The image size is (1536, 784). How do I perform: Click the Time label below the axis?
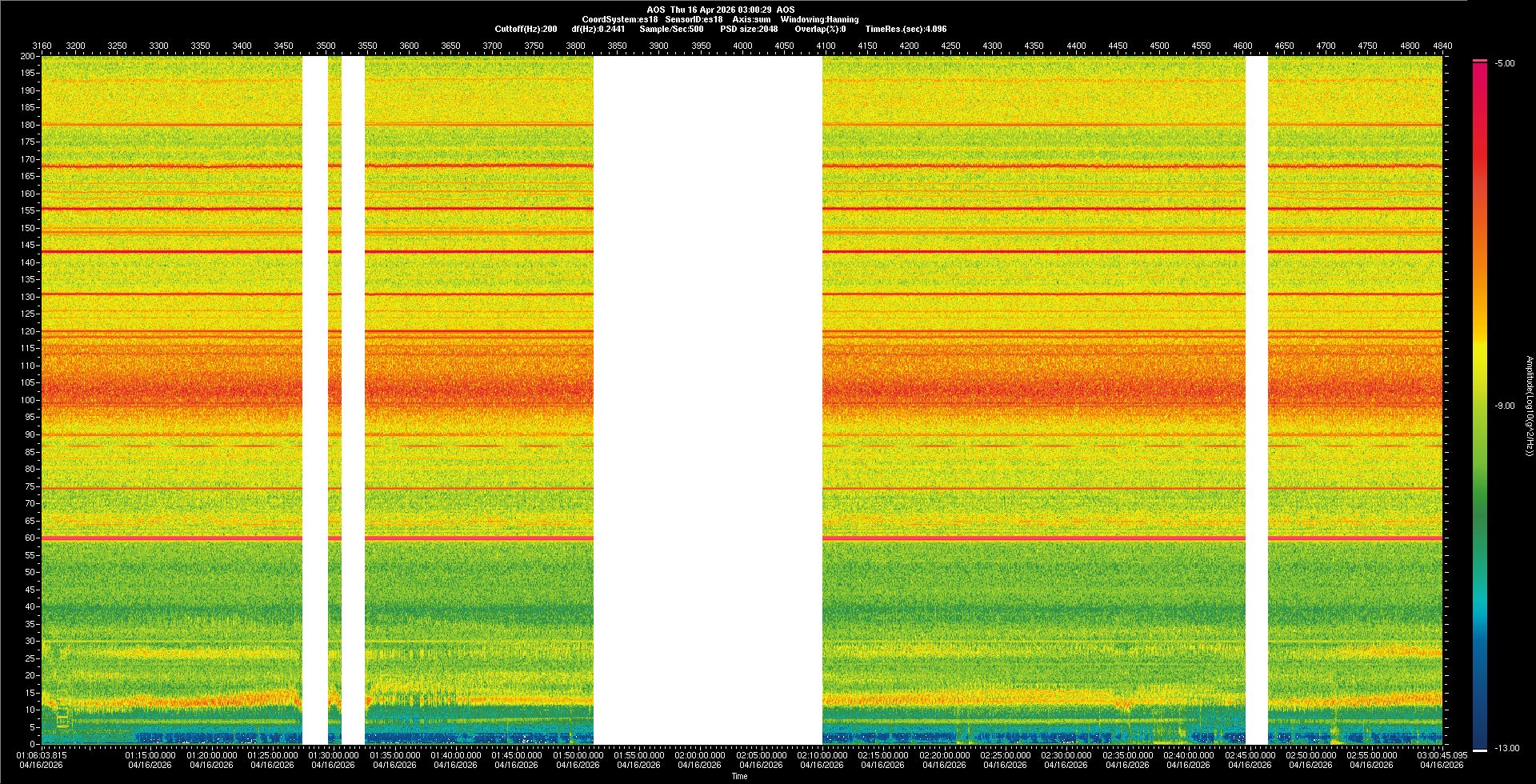[739, 776]
